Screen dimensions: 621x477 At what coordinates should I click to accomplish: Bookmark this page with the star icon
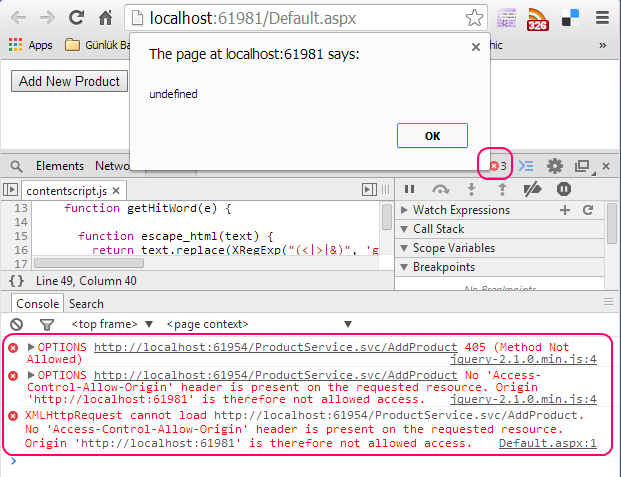474,18
